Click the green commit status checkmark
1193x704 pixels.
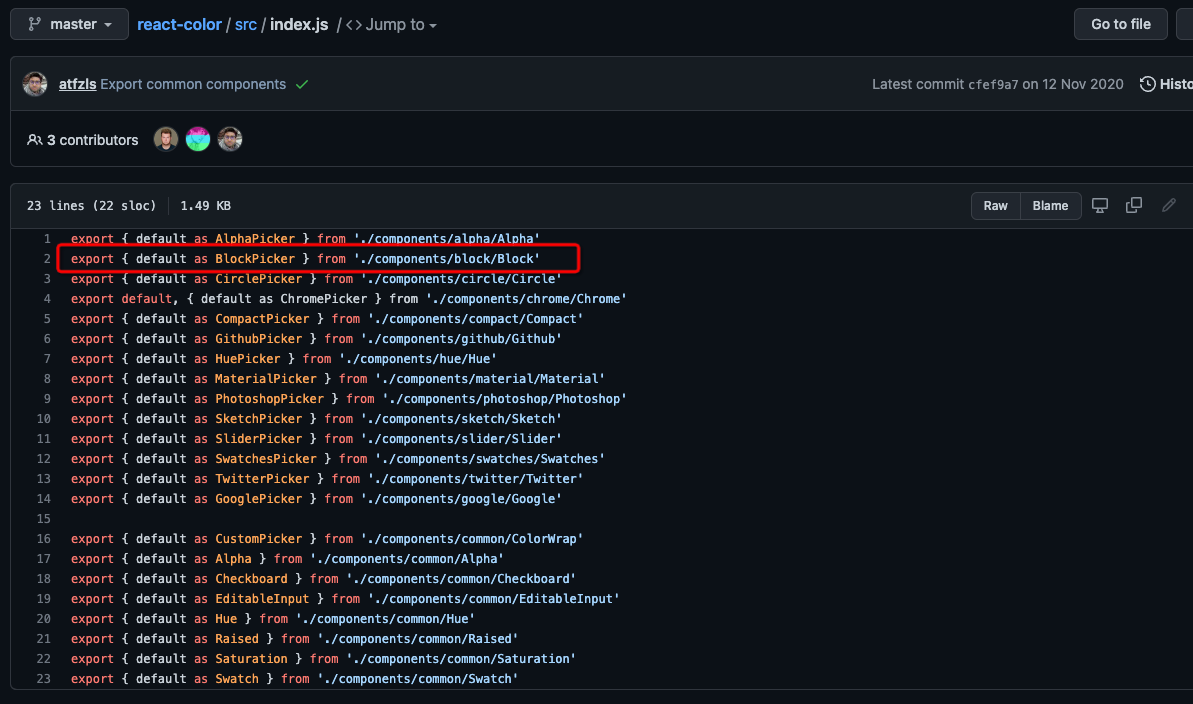pos(302,84)
